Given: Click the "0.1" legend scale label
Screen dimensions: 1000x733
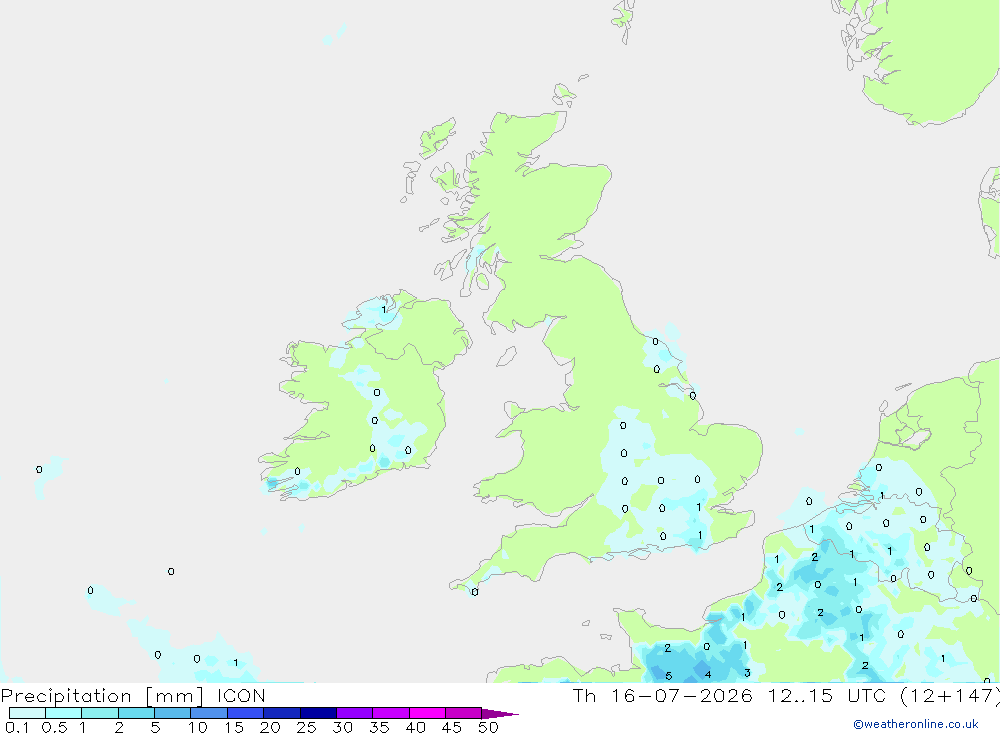Looking at the screenshot, I should point(17,727).
